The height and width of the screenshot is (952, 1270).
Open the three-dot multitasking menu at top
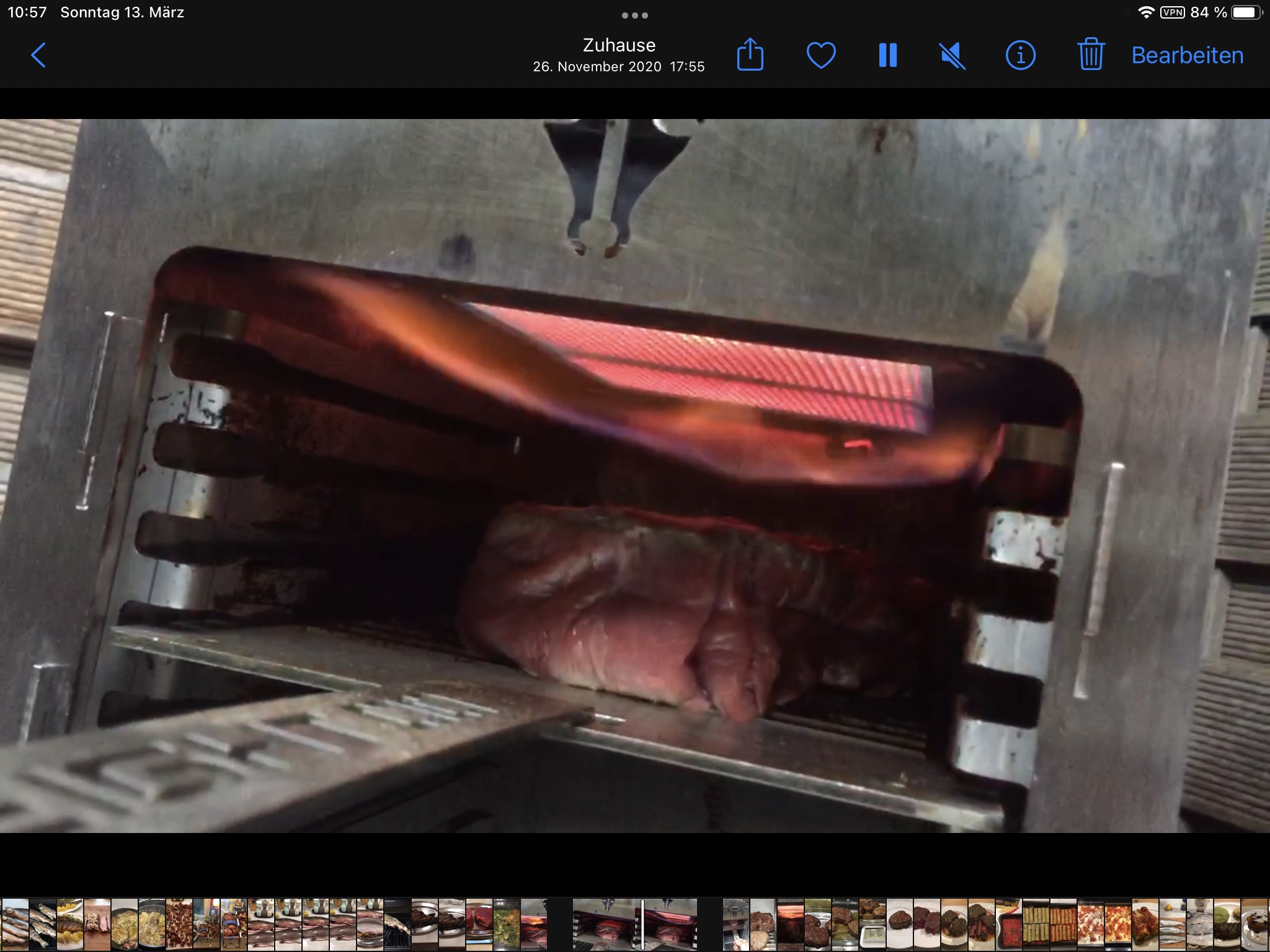point(635,15)
